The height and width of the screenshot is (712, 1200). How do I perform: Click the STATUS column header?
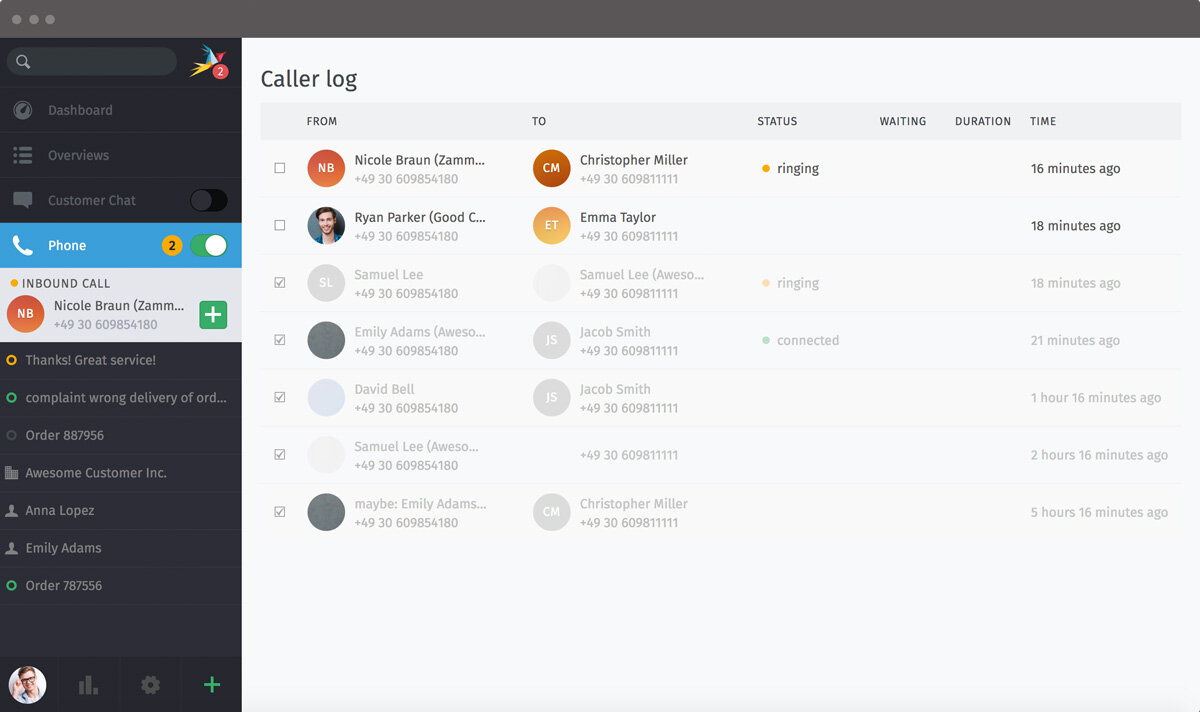777,121
